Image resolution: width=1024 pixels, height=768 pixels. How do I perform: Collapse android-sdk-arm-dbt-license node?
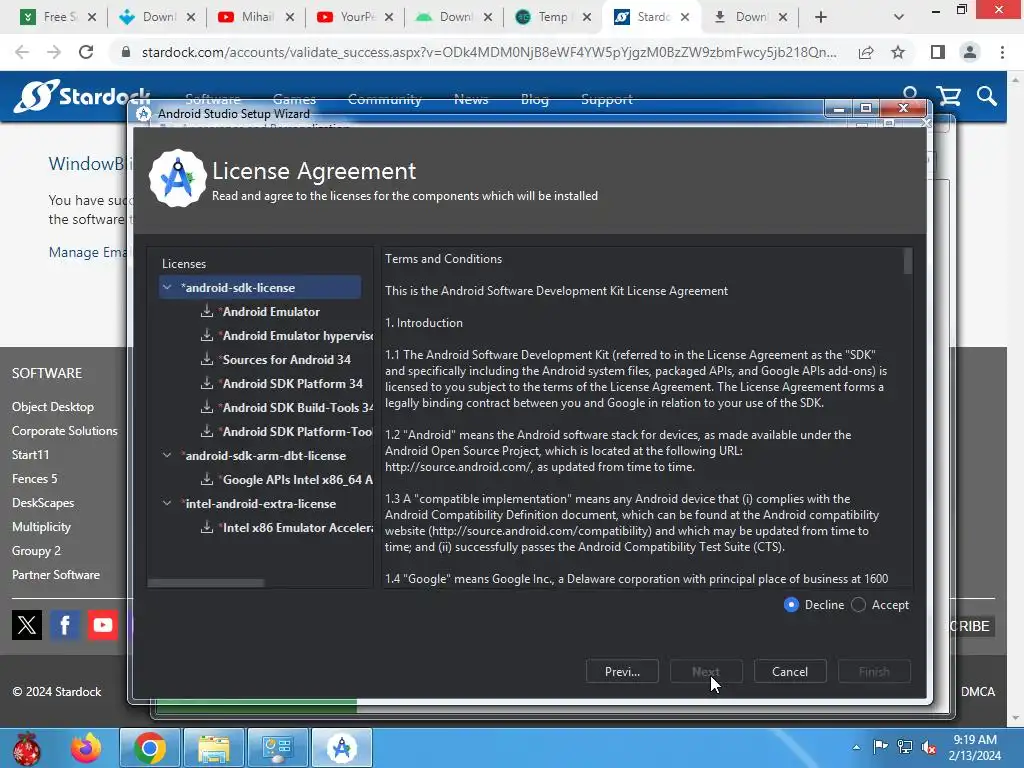(167, 455)
